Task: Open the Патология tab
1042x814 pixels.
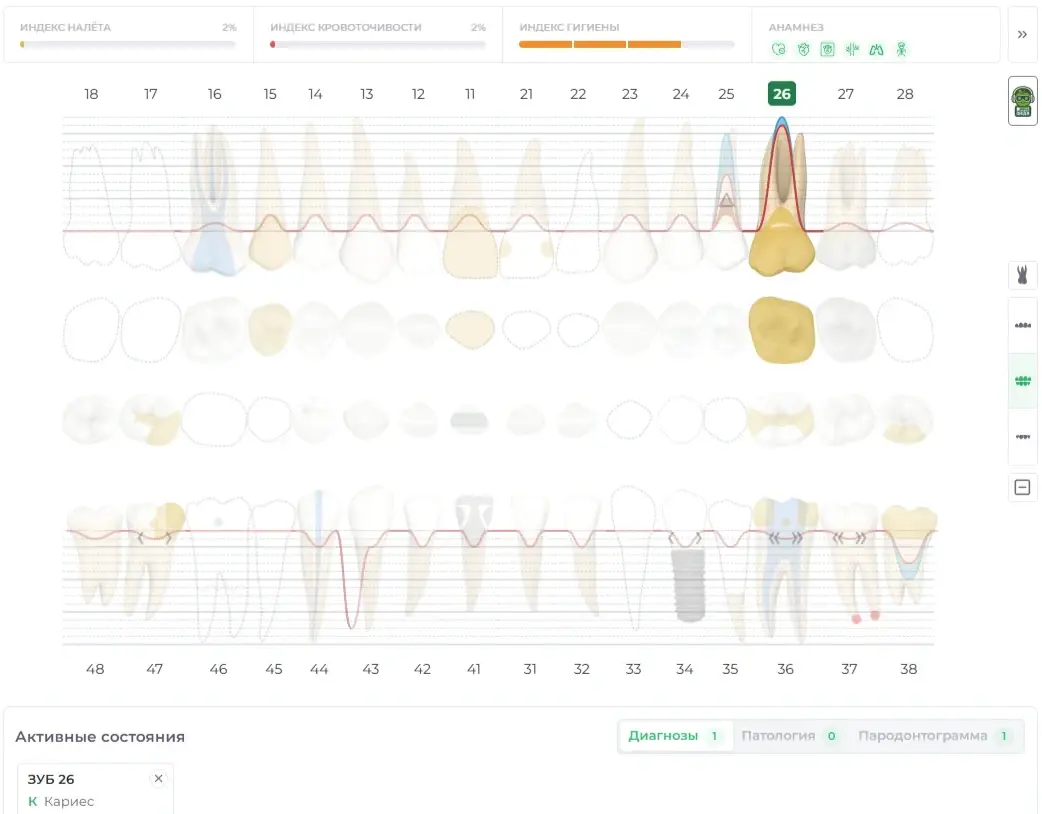Action: 790,736
